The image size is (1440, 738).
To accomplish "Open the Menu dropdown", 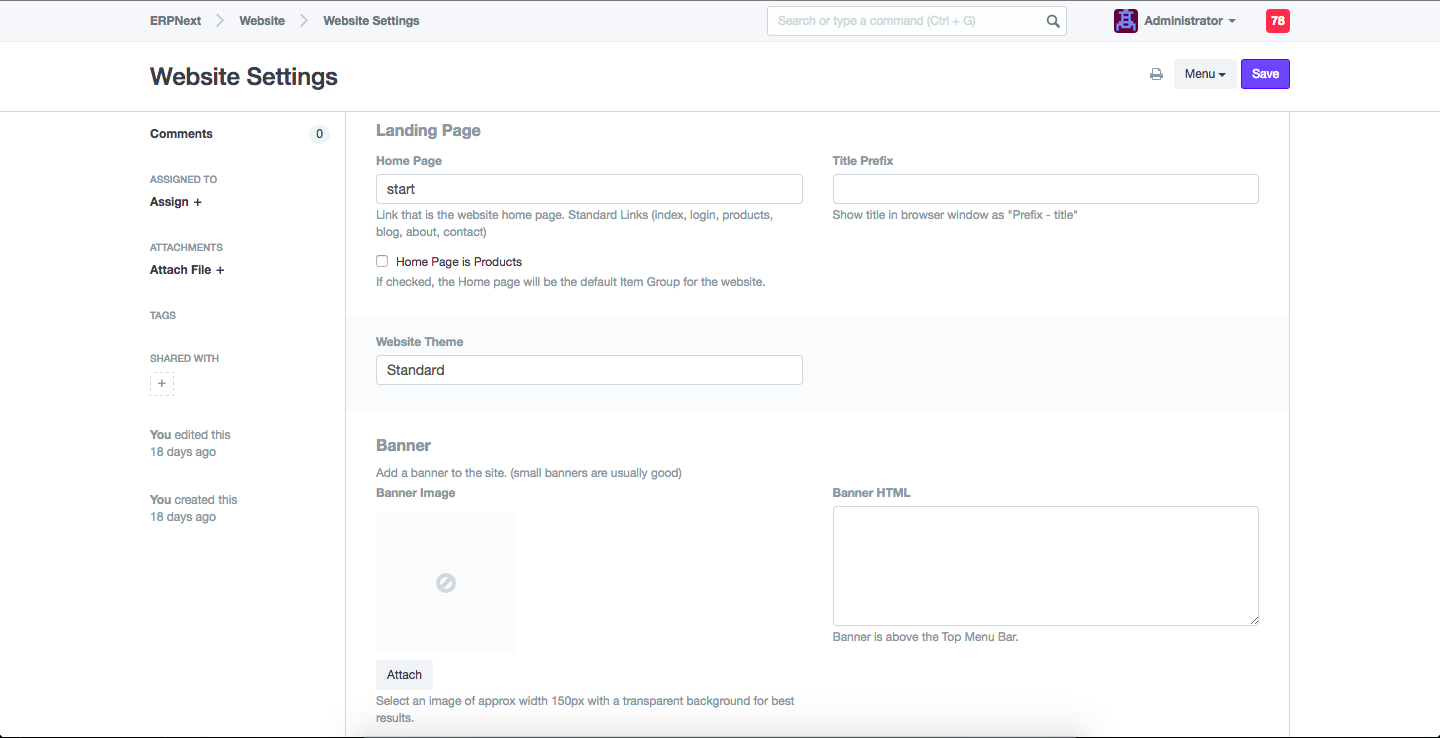I will coord(1204,74).
